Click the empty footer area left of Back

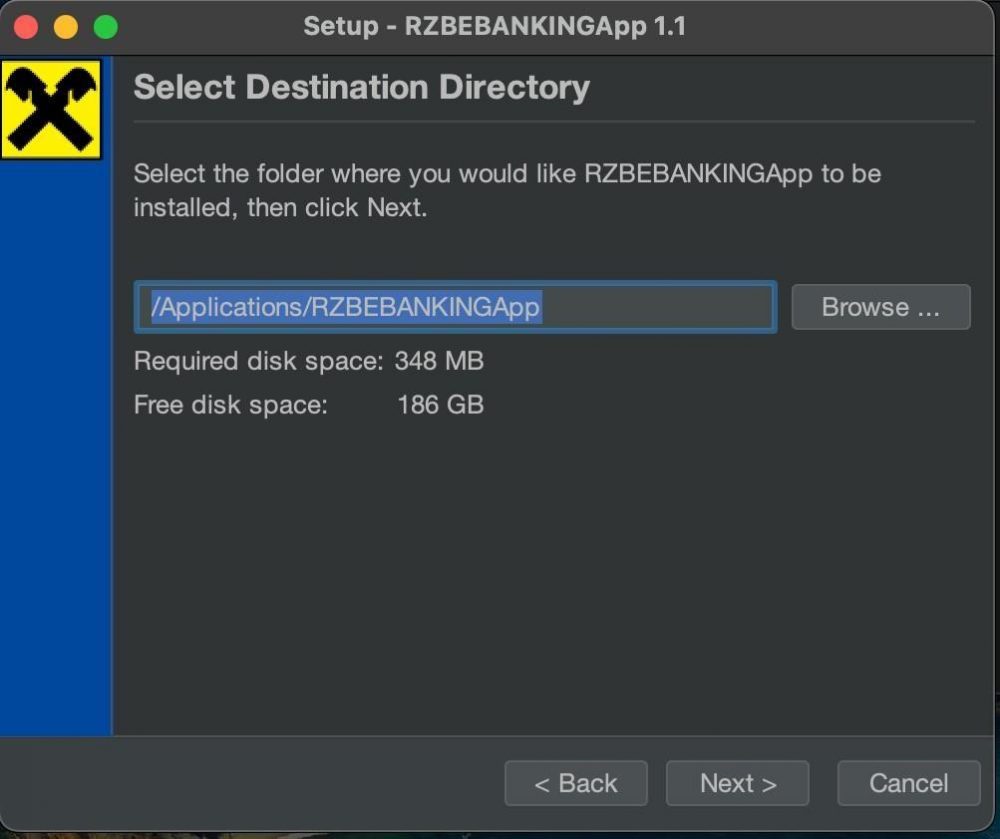(250, 783)
